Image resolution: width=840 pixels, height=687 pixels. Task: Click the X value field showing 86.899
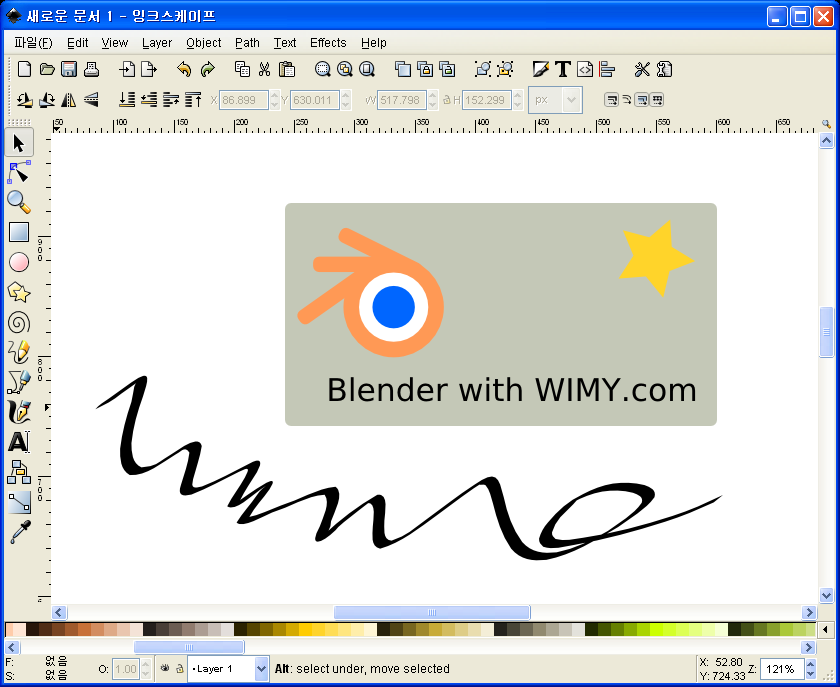click(244, 100)
